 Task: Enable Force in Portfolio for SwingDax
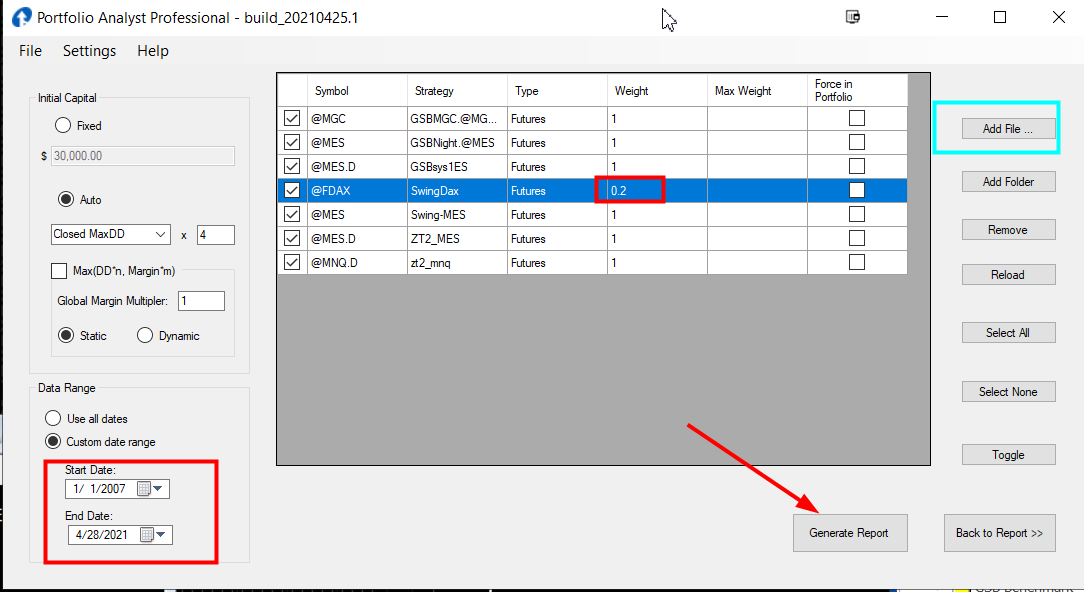point(857,190)
